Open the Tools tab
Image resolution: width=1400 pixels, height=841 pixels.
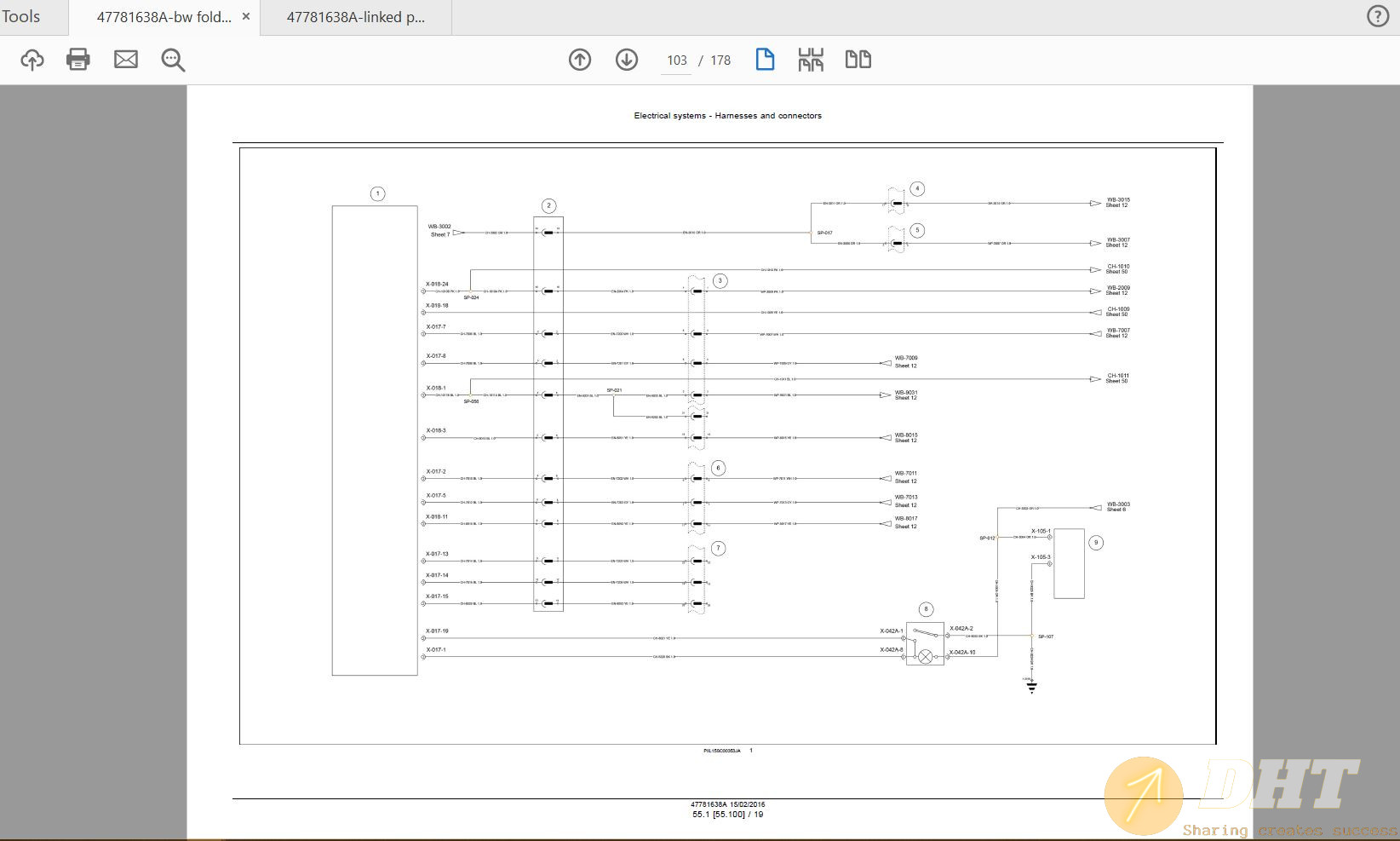(x=21, y=17)
